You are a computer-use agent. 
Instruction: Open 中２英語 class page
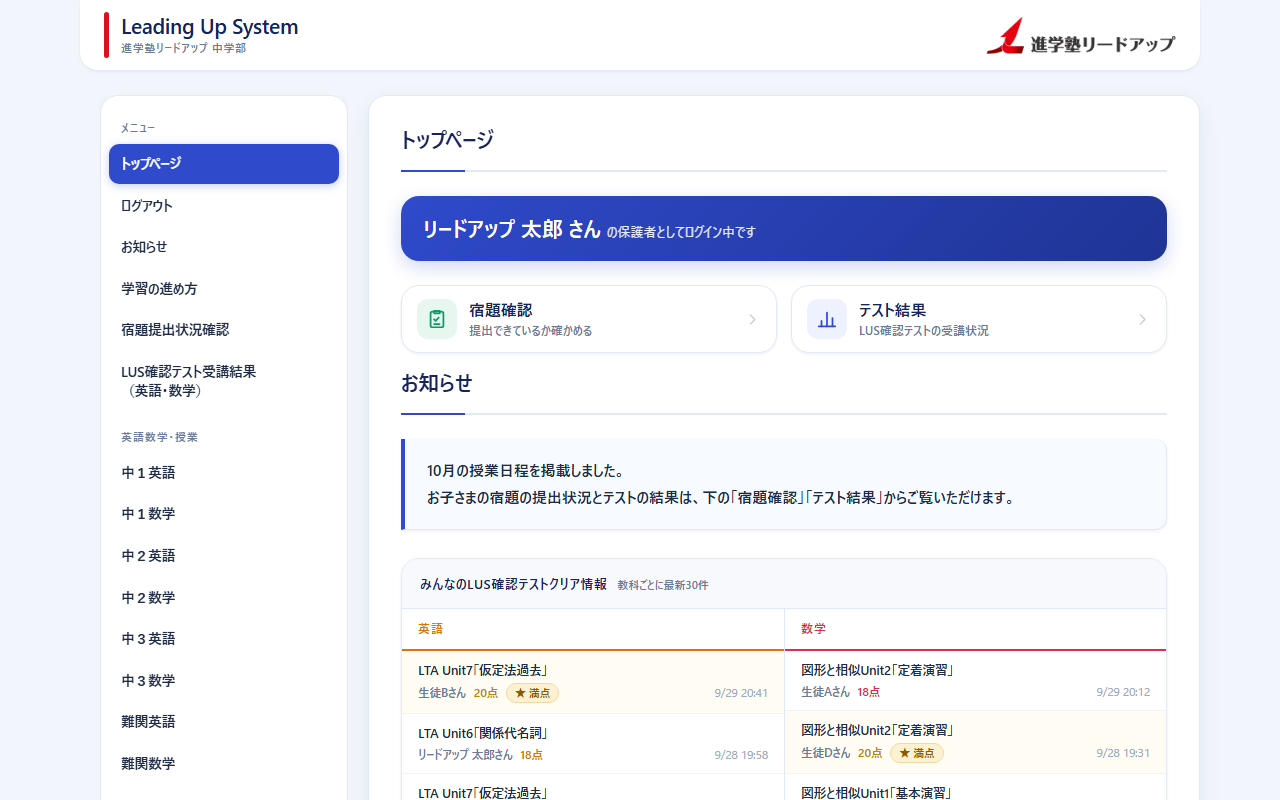[224, 556]
